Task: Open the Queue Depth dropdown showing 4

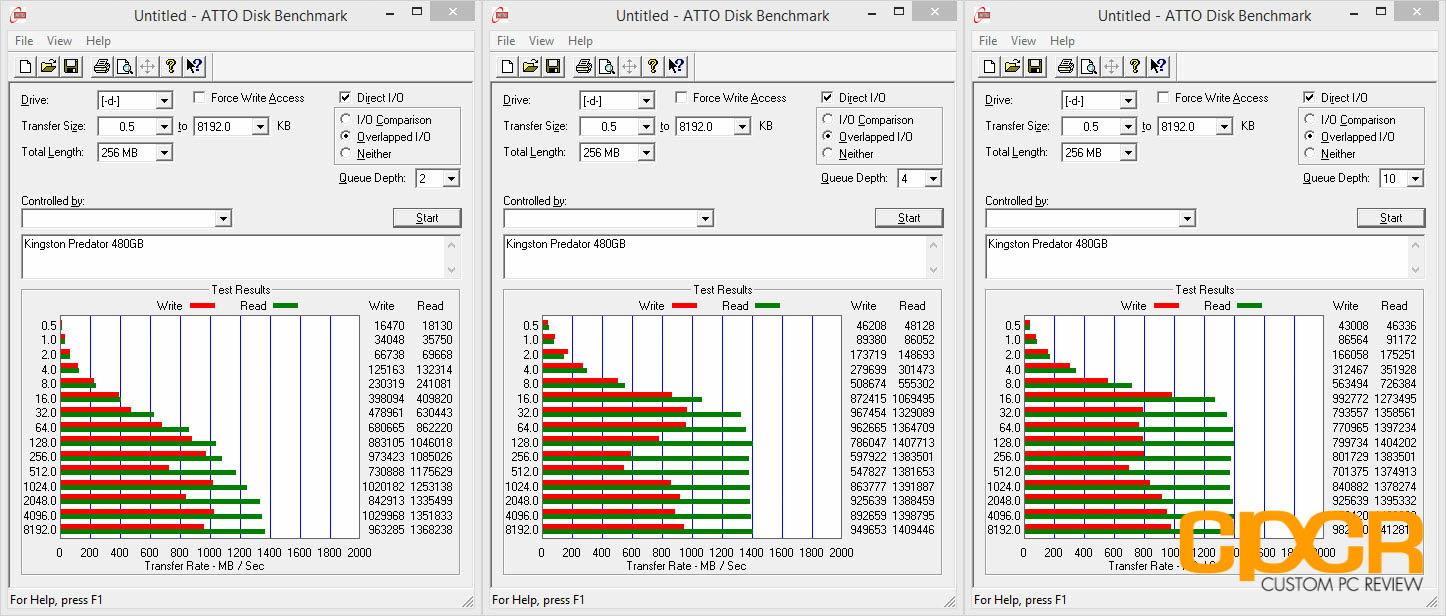Action: [x=933, y=178]
